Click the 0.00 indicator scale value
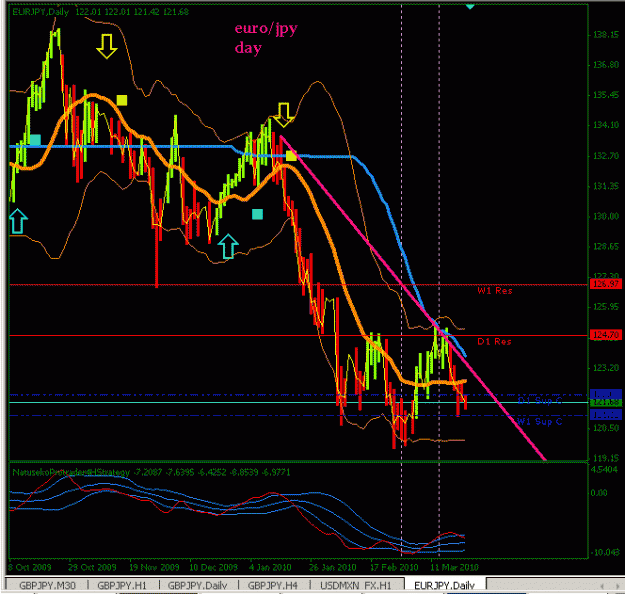The image size is (625, 594). click(599, 493)
